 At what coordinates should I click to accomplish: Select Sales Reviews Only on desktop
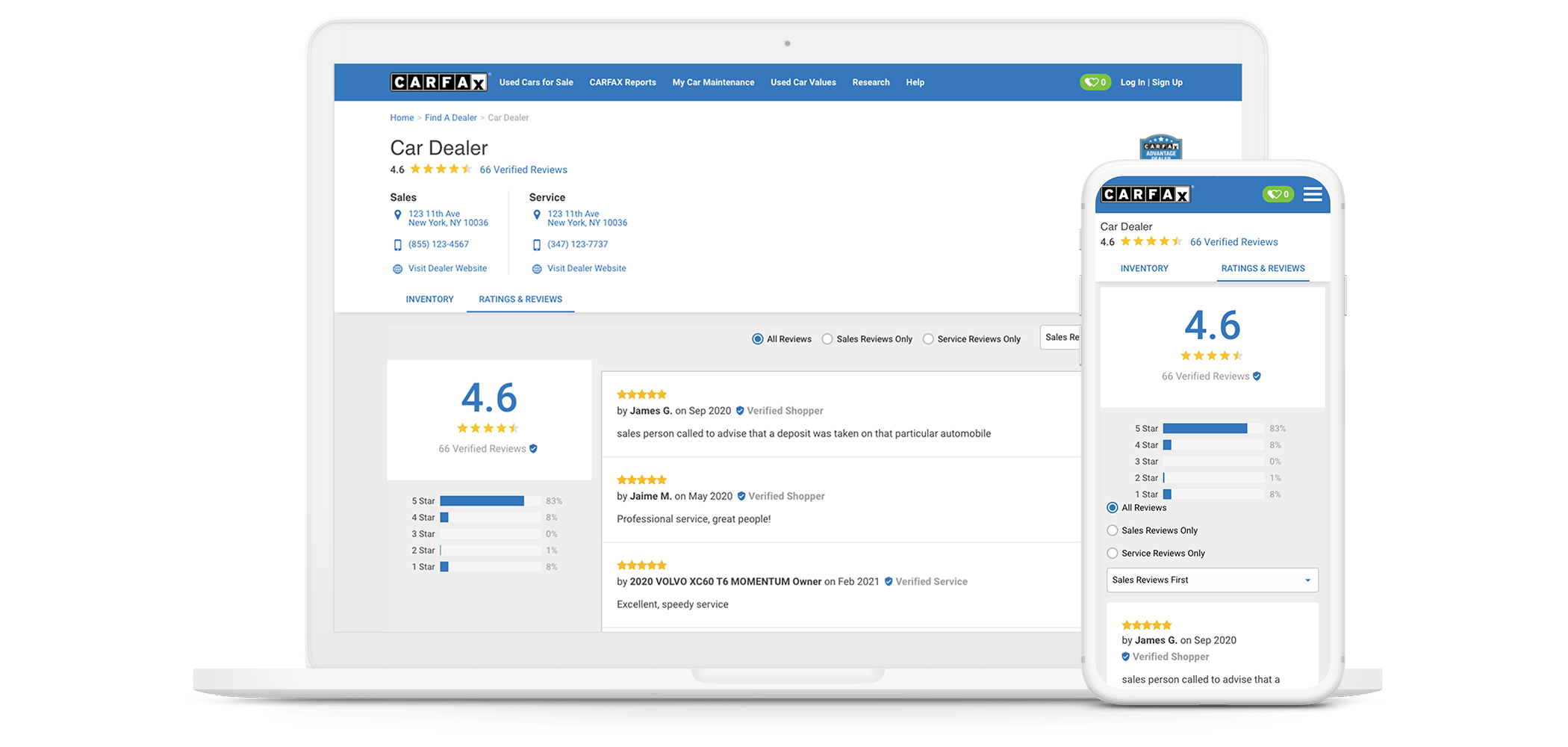(x=827, y=339)
